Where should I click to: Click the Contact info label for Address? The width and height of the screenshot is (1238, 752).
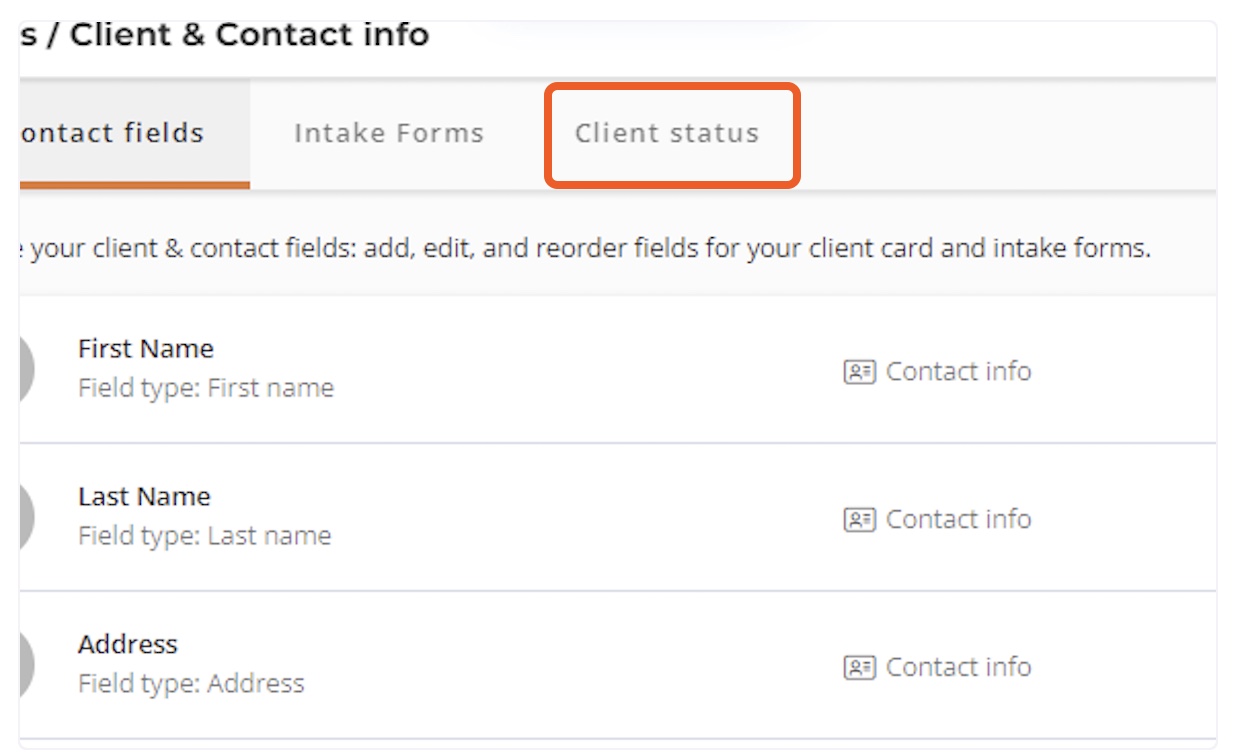tap(958, 668)
